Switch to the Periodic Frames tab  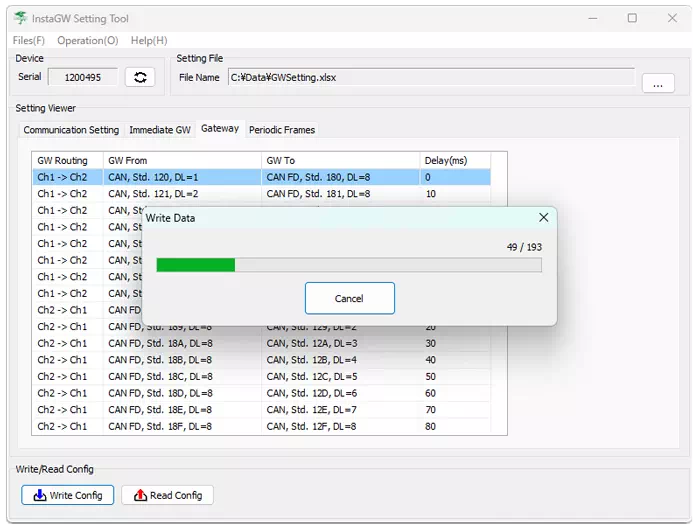(x=281, y=130)
